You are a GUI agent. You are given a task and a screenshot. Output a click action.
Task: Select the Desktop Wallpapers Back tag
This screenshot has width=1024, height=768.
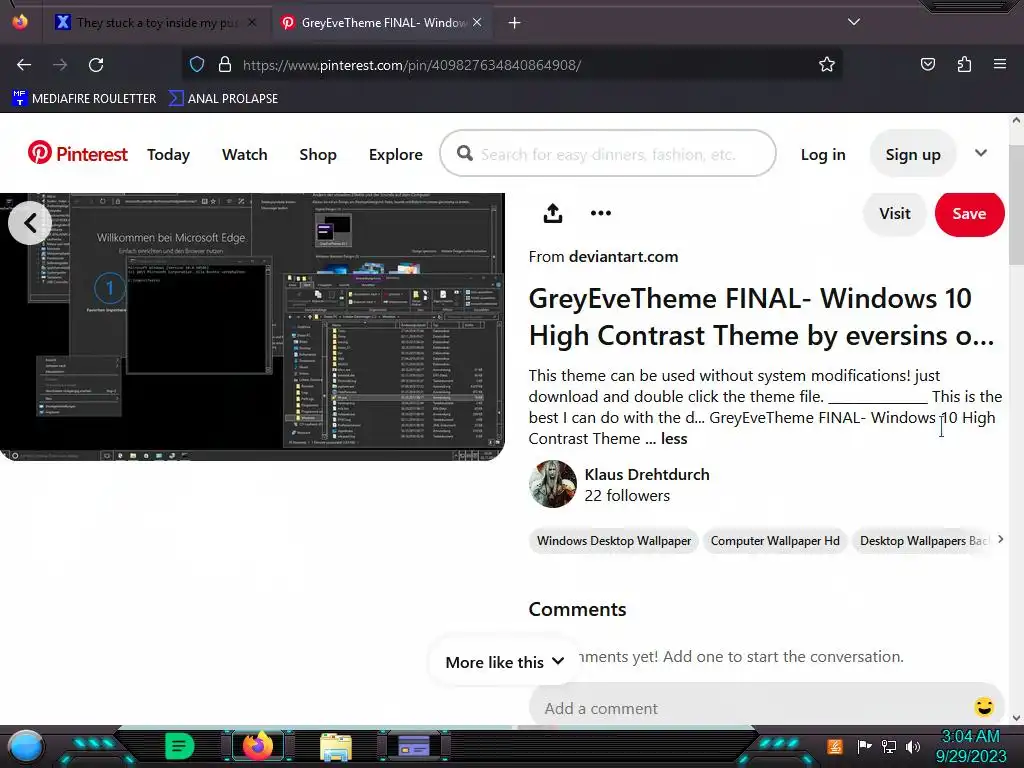(x=923, y=541)
